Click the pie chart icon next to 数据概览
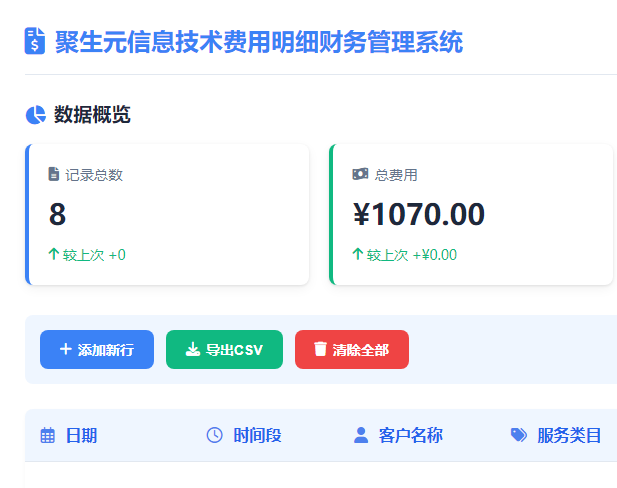This screenshot has height=488, width=617. [x=35, y=115]
